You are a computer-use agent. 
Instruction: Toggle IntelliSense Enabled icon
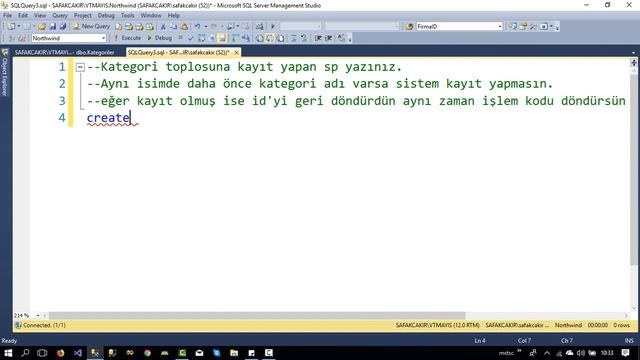[222, 38]
